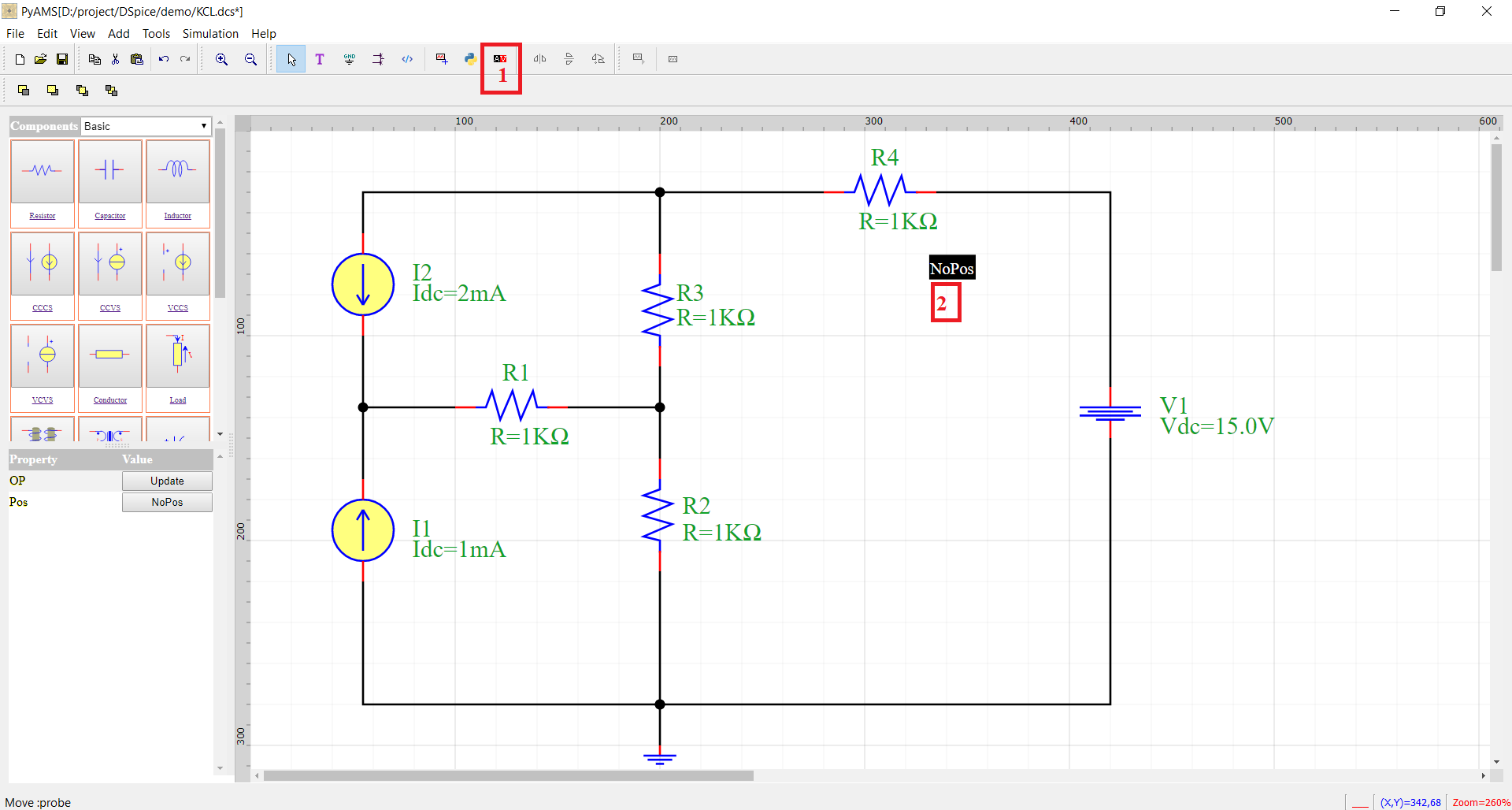Open the Python script icon
This screenshot has height=810, width=1512.
pyautogui.click(x=470, y=59)
